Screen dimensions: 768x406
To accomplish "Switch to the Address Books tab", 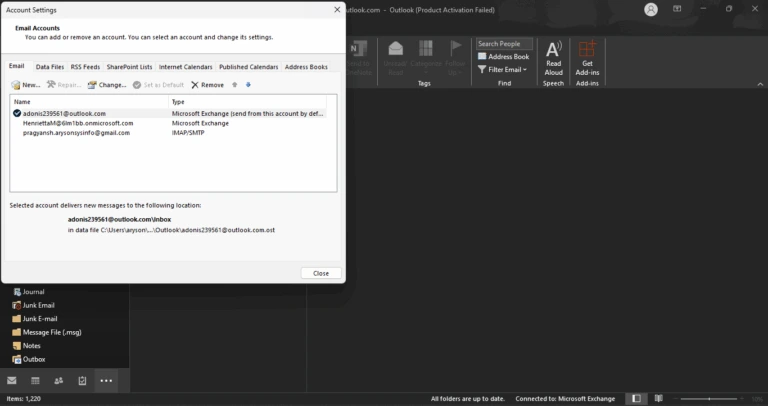I will 306,67.
